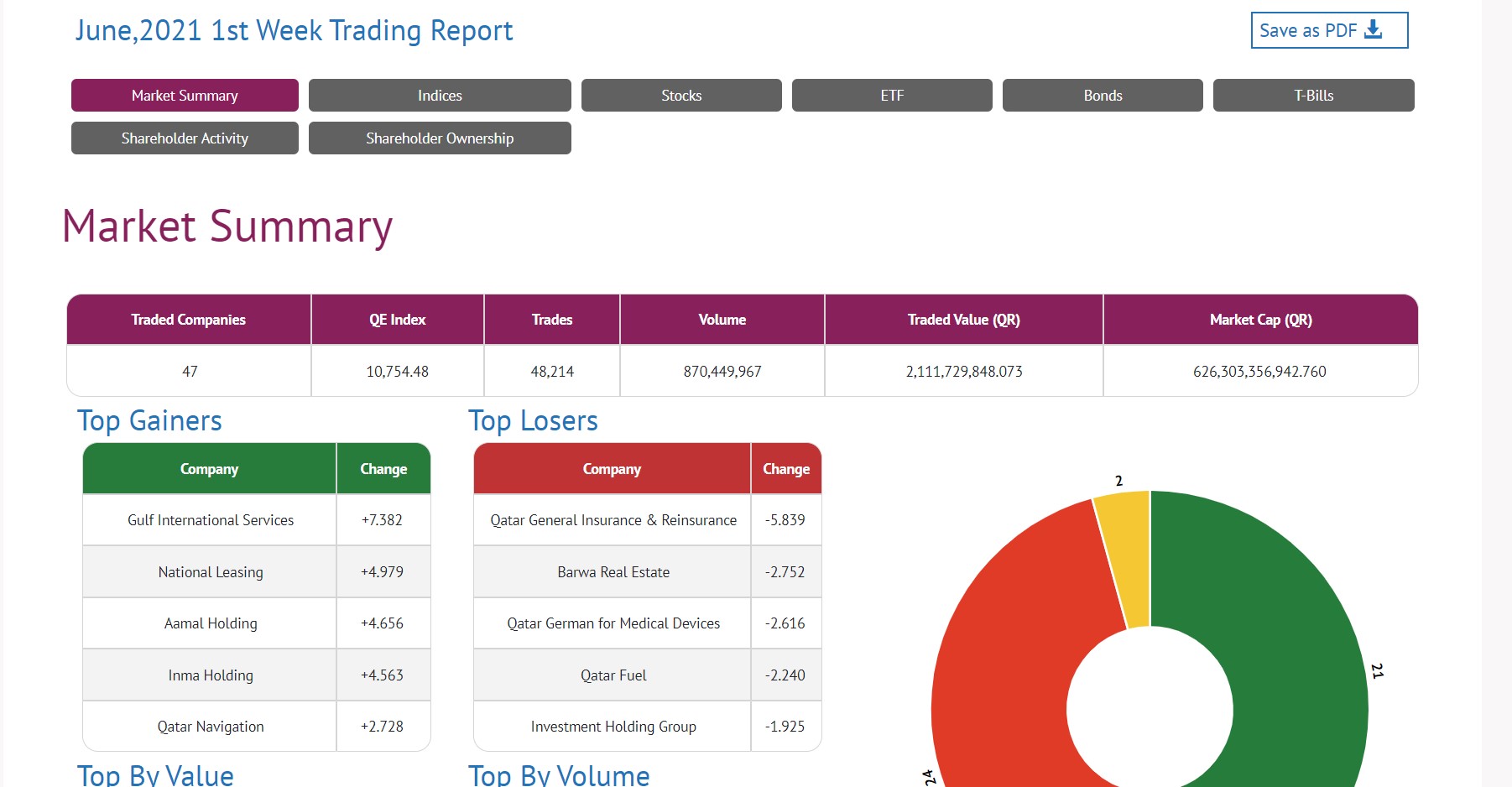Click Barwa Real Estate in Top Losers

click(x=613, y=572)
